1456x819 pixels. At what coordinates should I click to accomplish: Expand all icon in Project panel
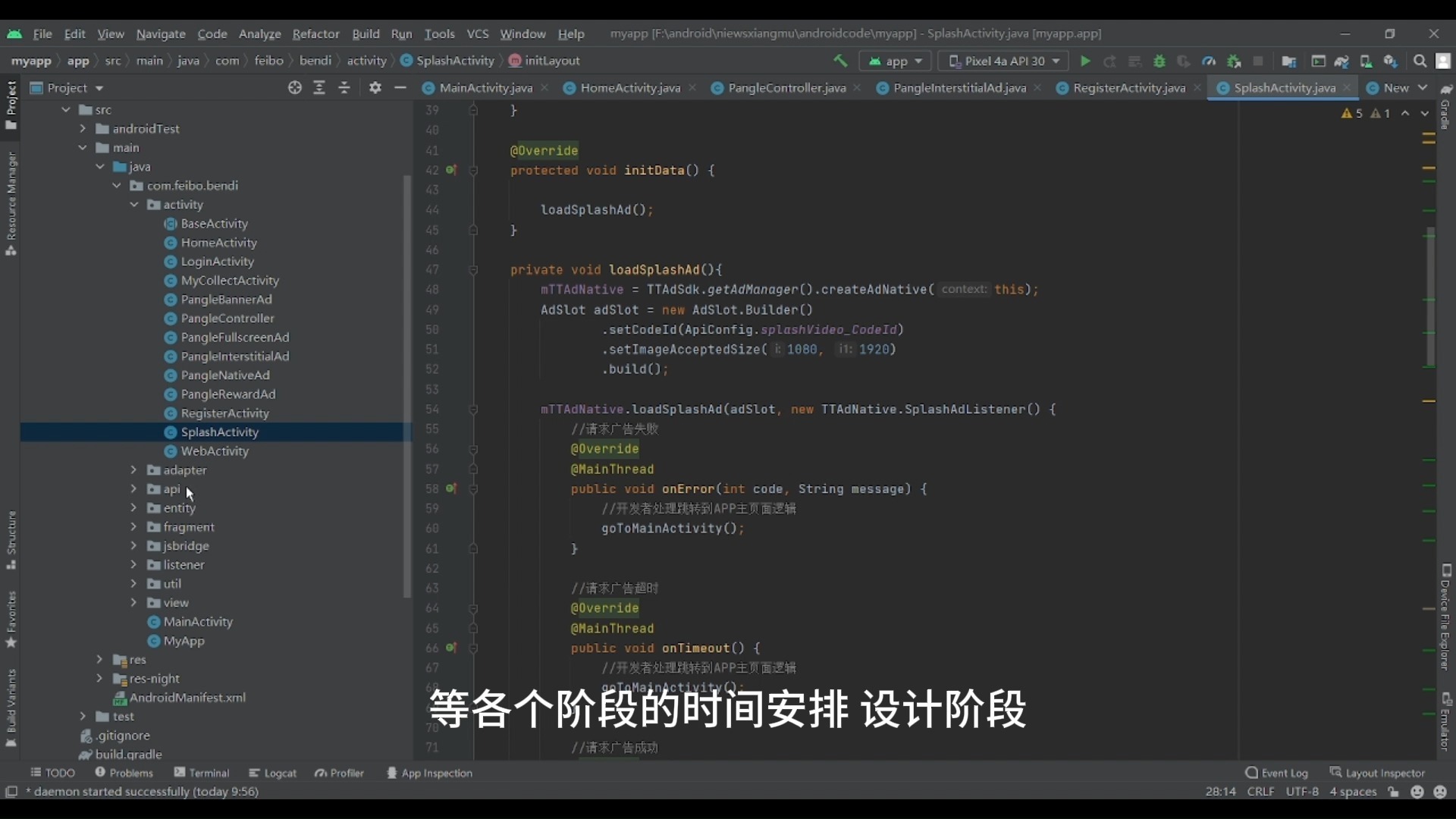(x=319, y=88)
